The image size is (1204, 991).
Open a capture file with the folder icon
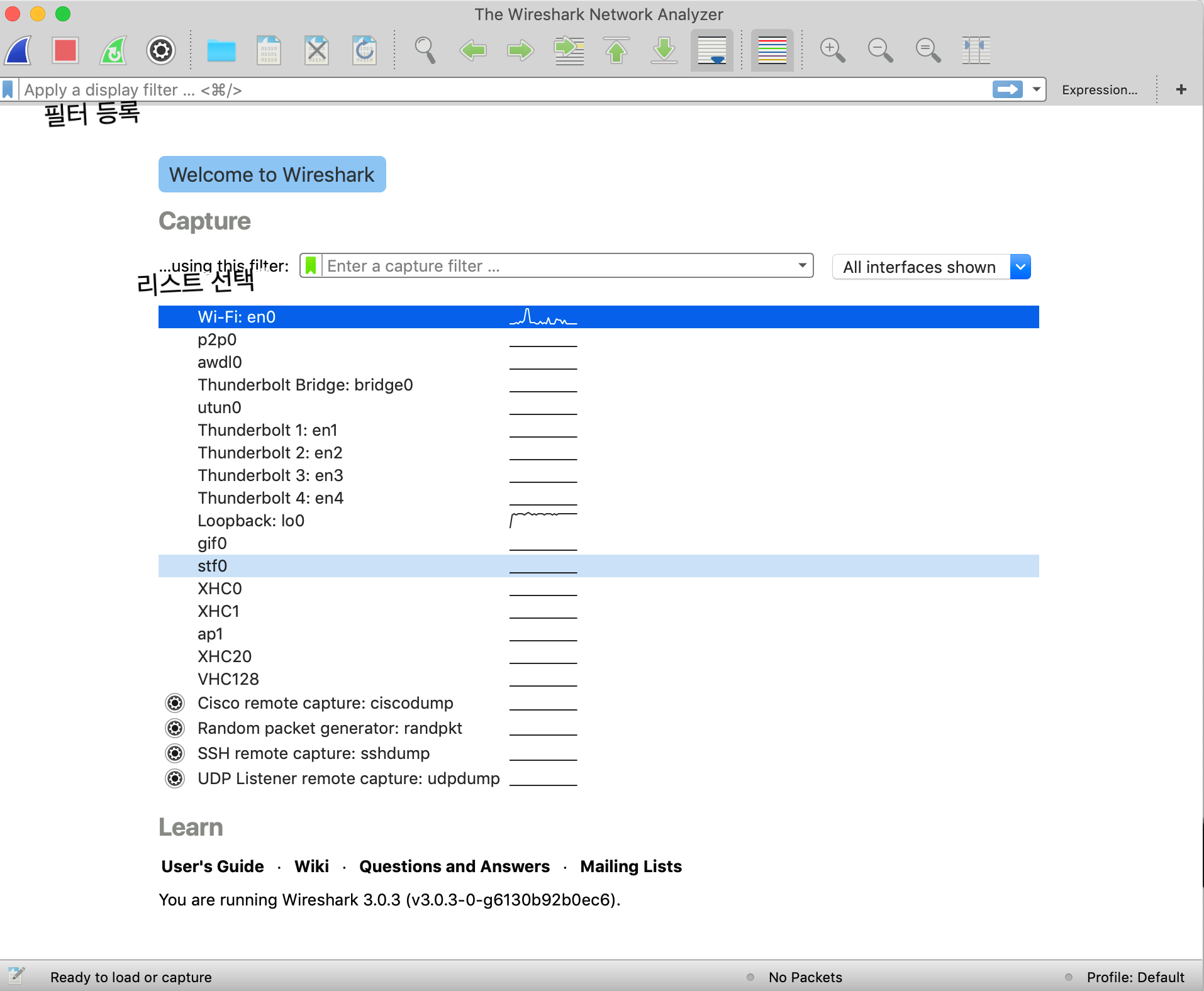coord(221,50)
